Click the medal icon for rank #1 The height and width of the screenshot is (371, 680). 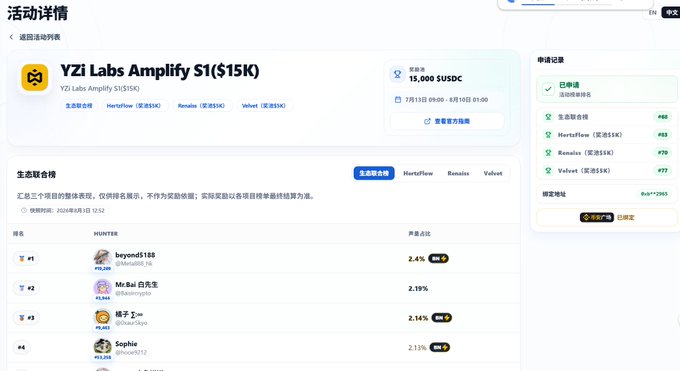coord(21,259)
